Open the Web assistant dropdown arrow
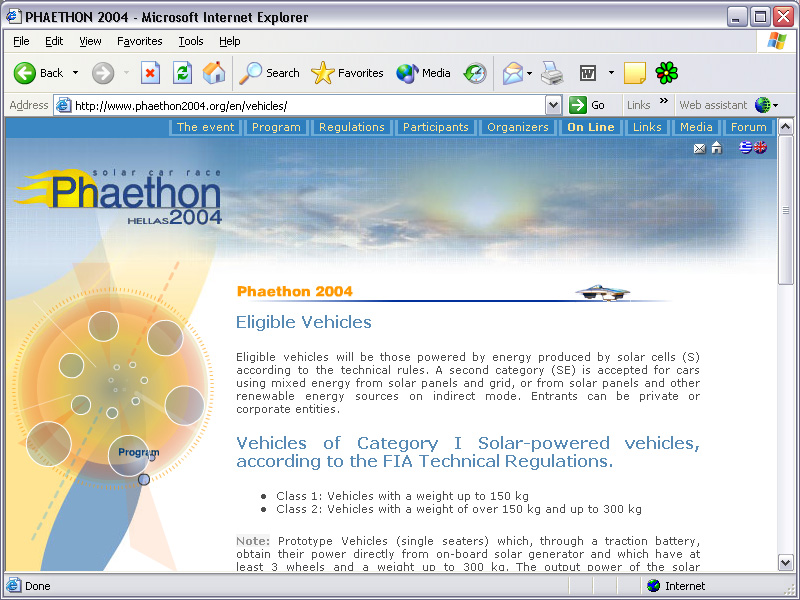 (x=776, y=106)
